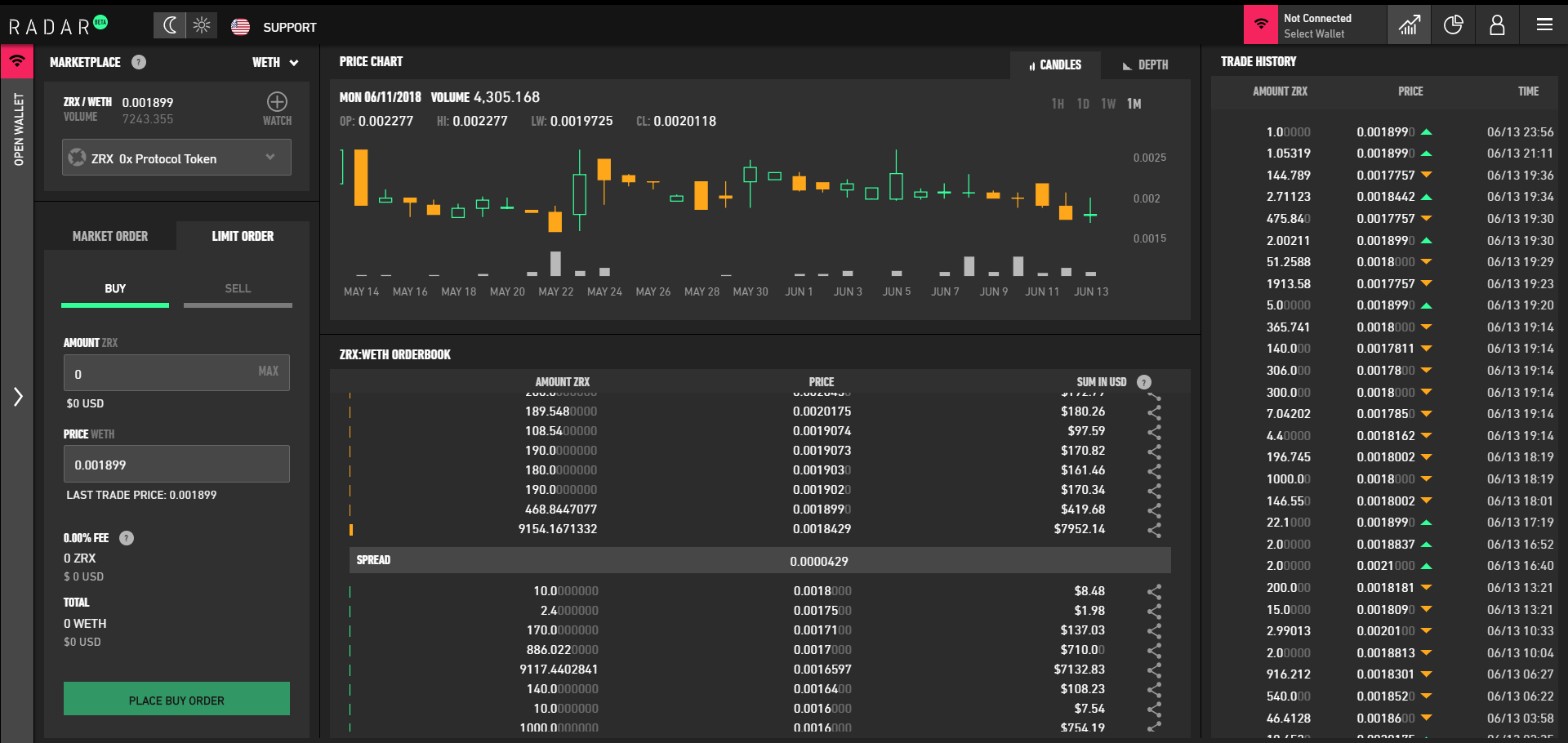Click TIME column header in trade history
1568x743 pixels.
(1528, 91)
